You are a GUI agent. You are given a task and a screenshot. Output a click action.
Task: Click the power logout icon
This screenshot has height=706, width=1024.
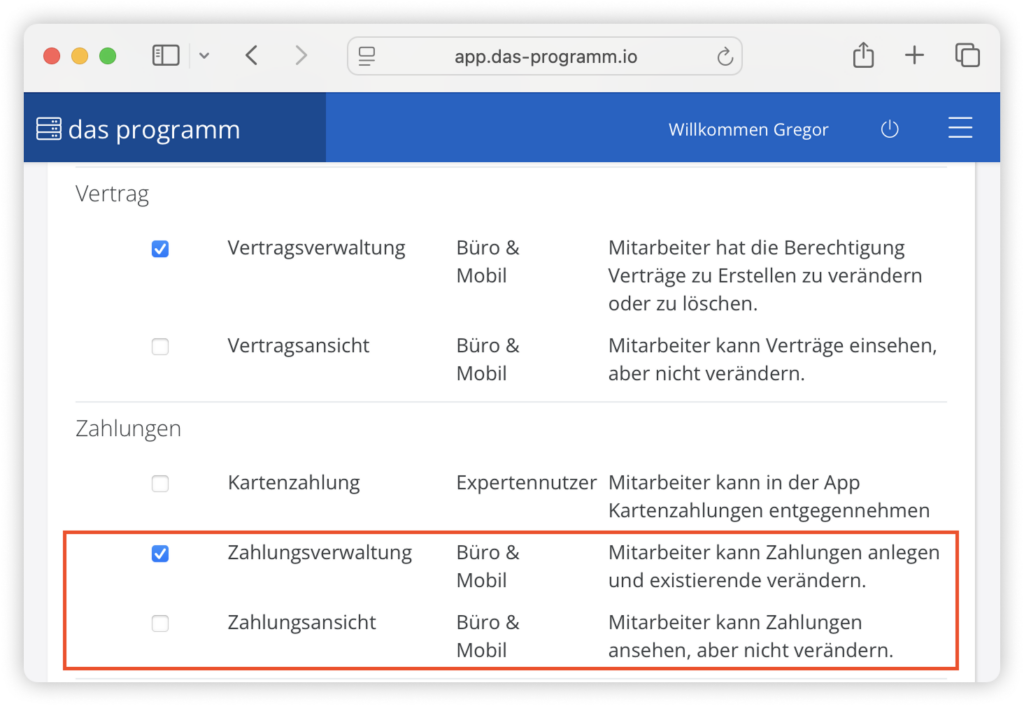(889, 128)
